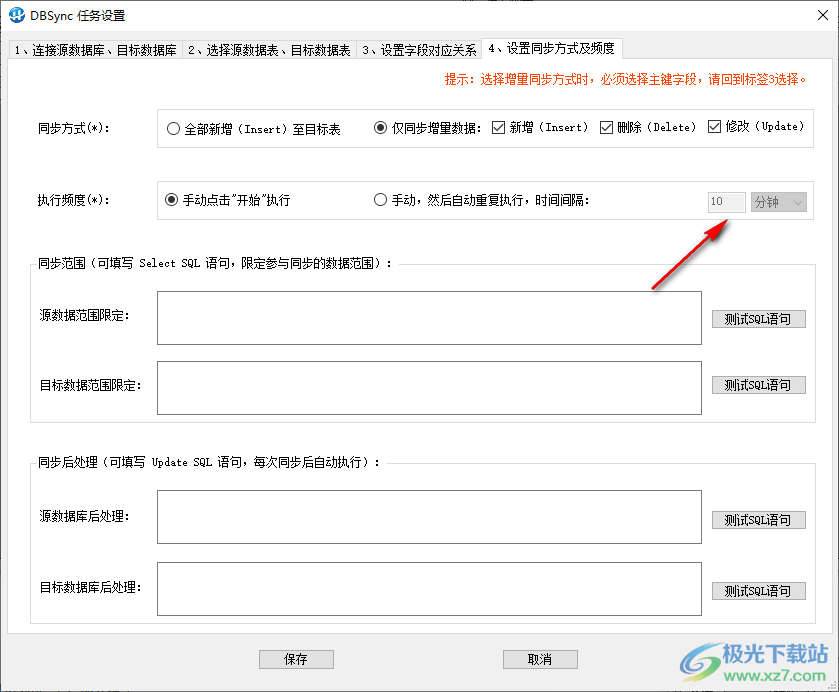Click the 同步范围 group heading text
The image size is (839, 692).
coord(215,263)
